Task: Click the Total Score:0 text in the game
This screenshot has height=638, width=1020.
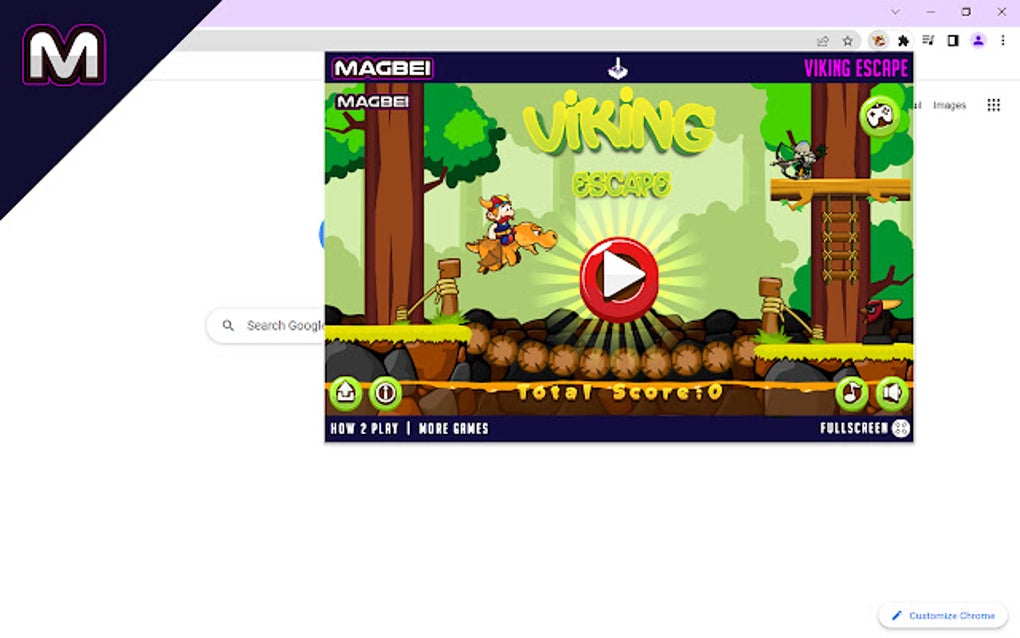Action: [x=619, y=392]
